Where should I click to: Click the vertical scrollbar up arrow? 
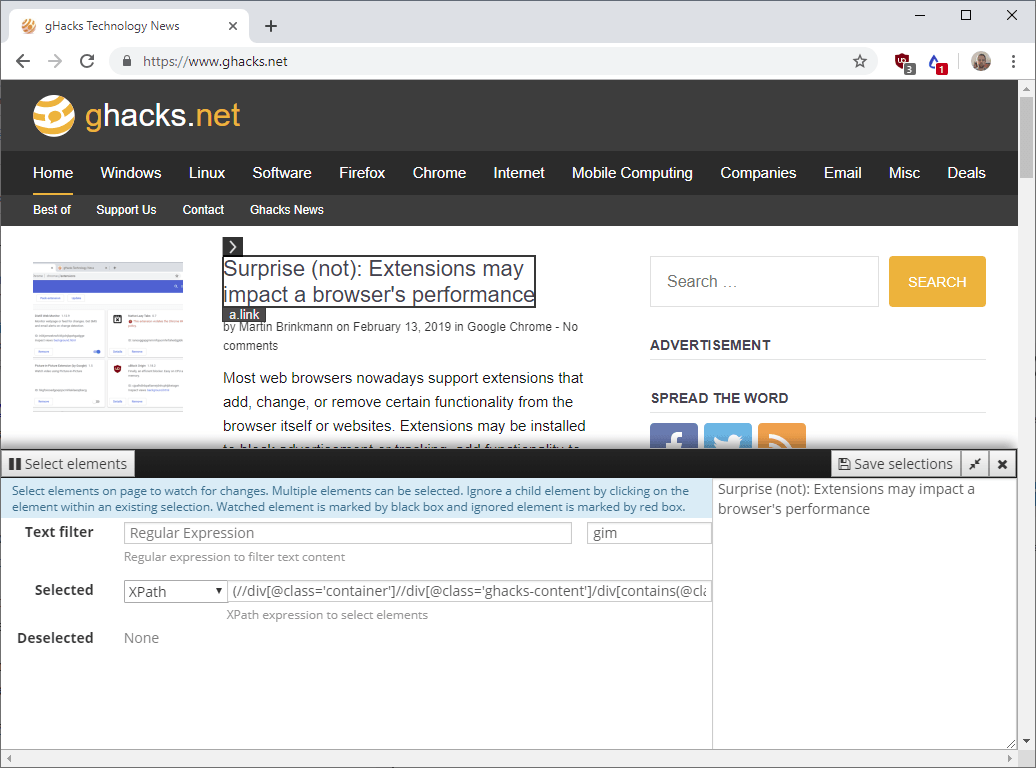click(1026, 89)
